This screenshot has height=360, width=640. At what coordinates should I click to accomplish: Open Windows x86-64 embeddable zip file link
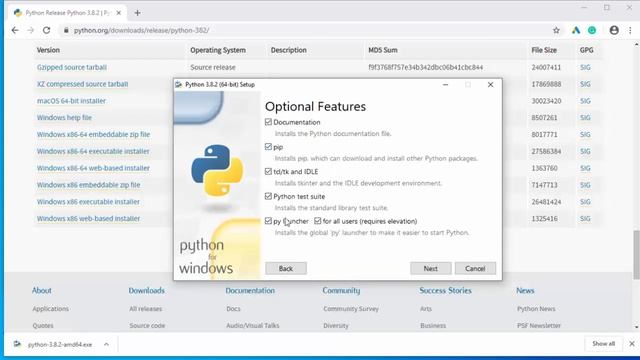tap(93, 134)
